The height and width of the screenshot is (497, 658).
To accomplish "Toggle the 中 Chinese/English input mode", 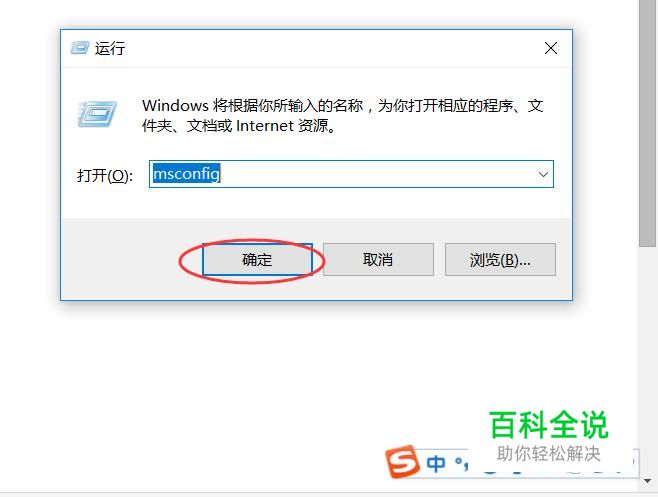I will click(436, 464).
